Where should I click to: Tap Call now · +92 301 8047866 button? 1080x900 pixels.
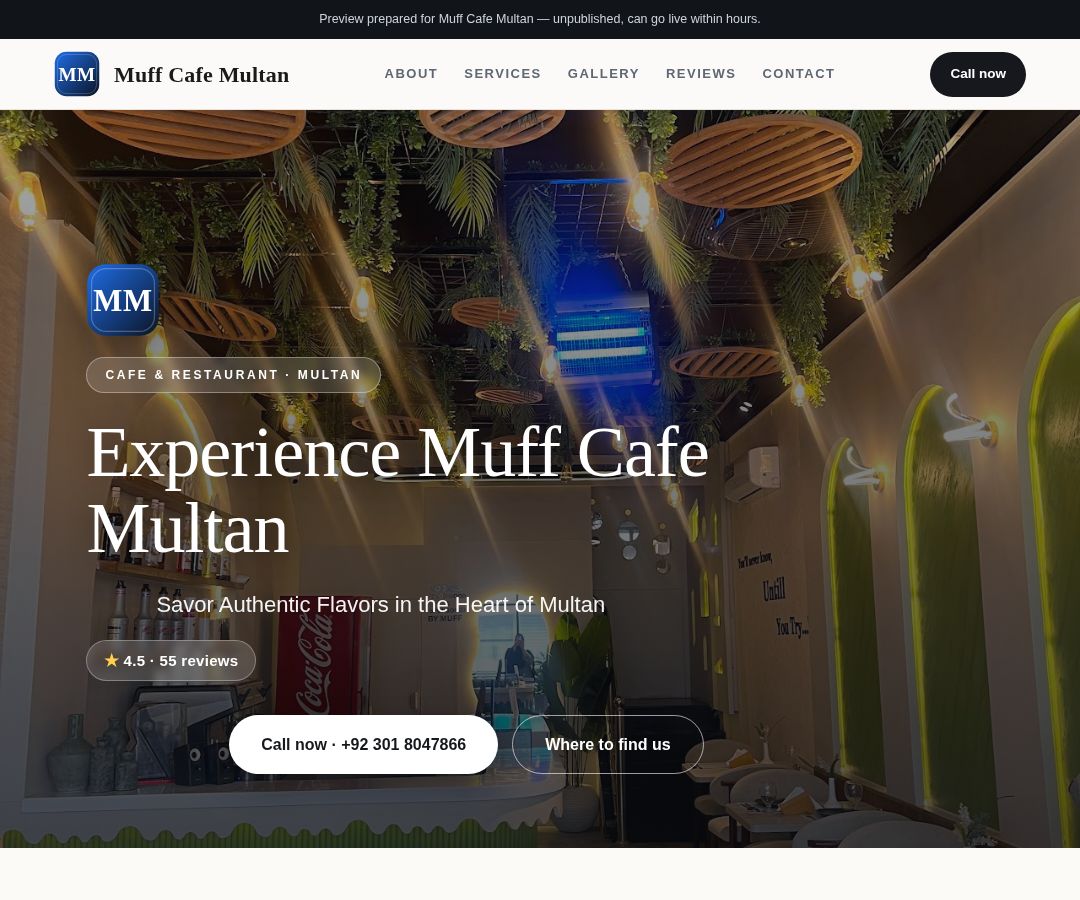pyautogui.click(x=363, y=744)
